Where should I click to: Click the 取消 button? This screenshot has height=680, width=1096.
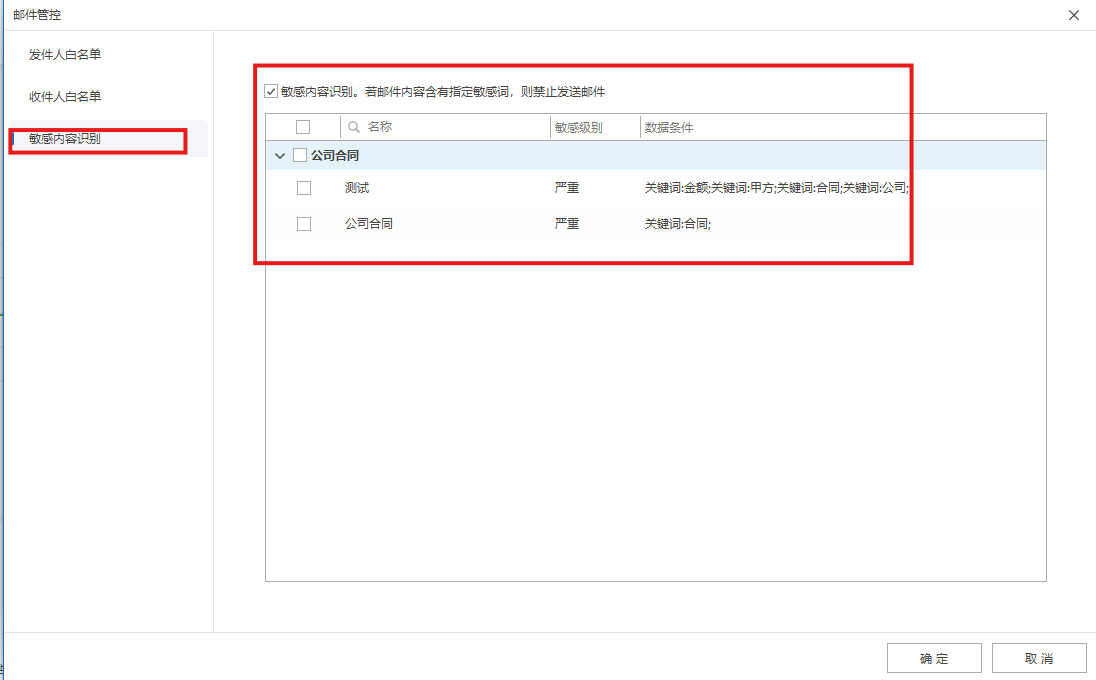(x=1038, y=658)
